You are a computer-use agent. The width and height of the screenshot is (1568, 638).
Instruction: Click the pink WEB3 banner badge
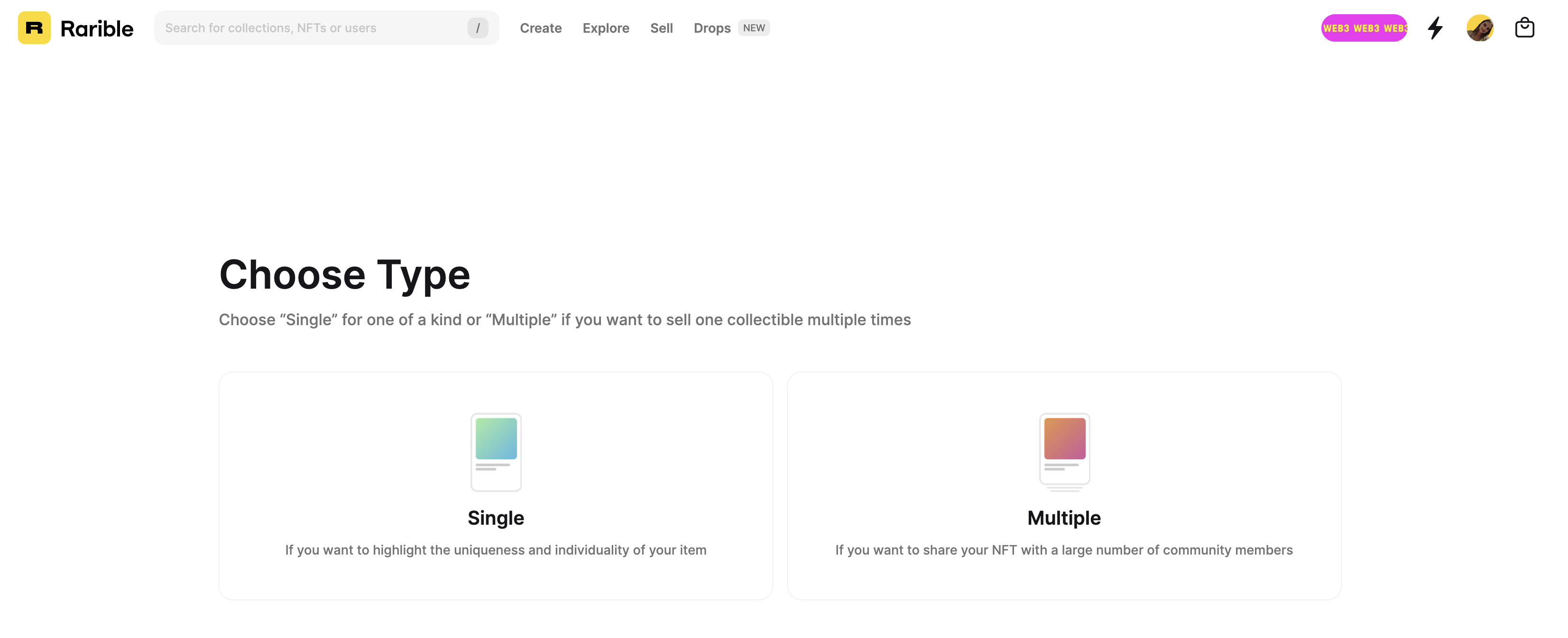pos(1364,28)
